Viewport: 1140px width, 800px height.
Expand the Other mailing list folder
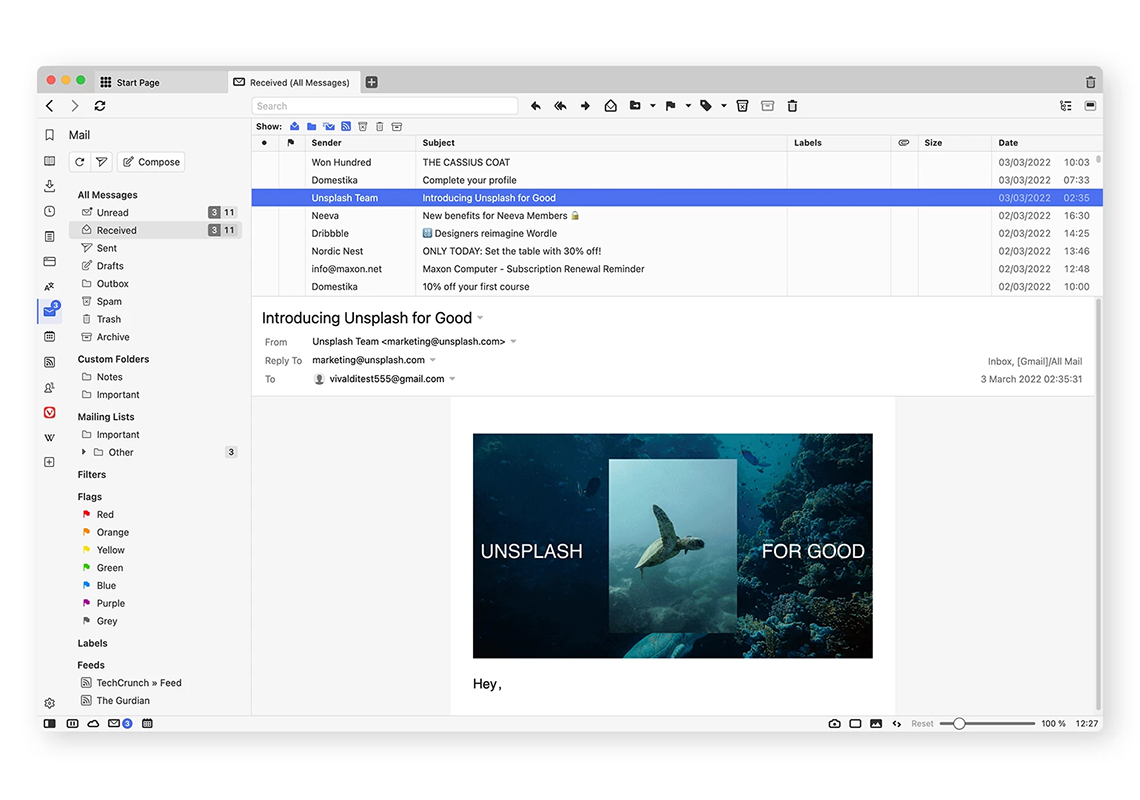(x=84, y=452)
